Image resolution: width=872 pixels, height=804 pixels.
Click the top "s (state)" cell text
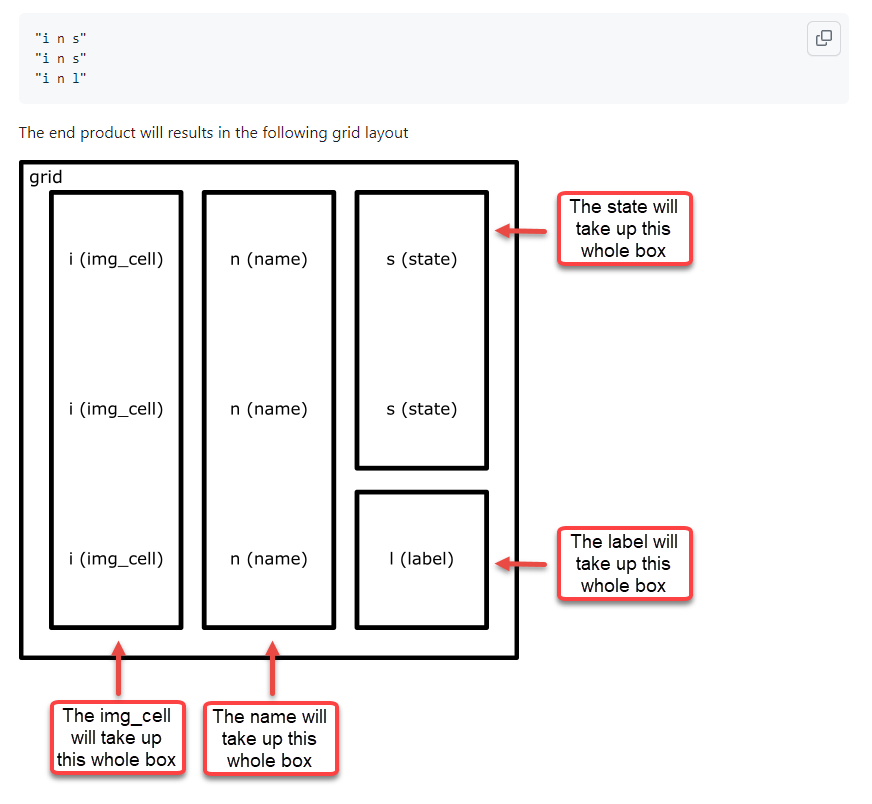421,259
